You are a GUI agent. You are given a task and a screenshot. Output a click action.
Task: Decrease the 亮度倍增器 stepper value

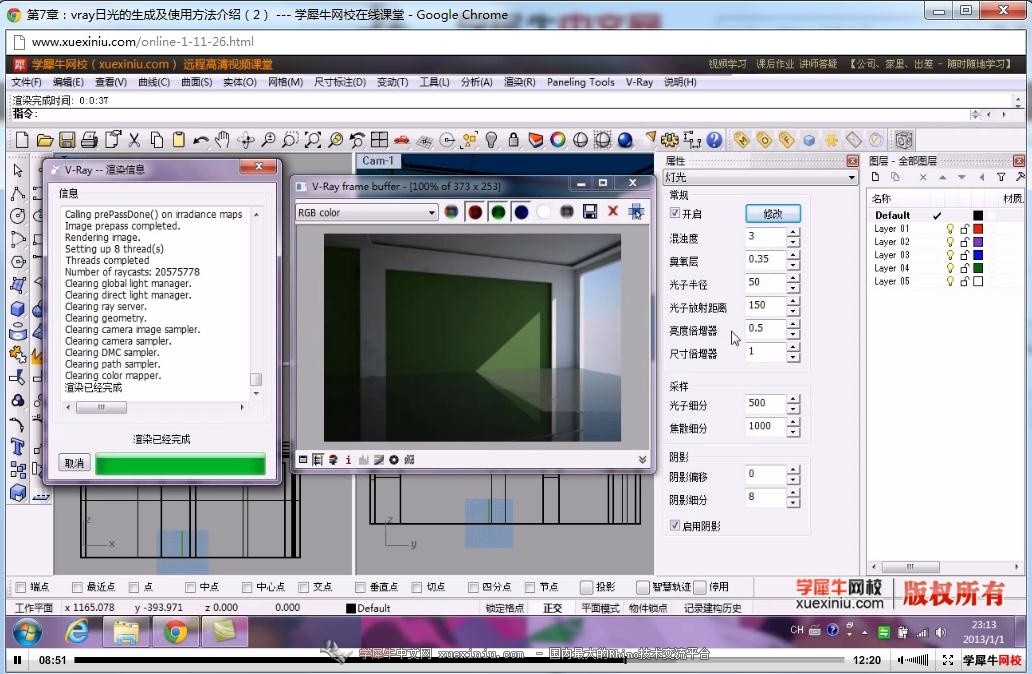793,334
